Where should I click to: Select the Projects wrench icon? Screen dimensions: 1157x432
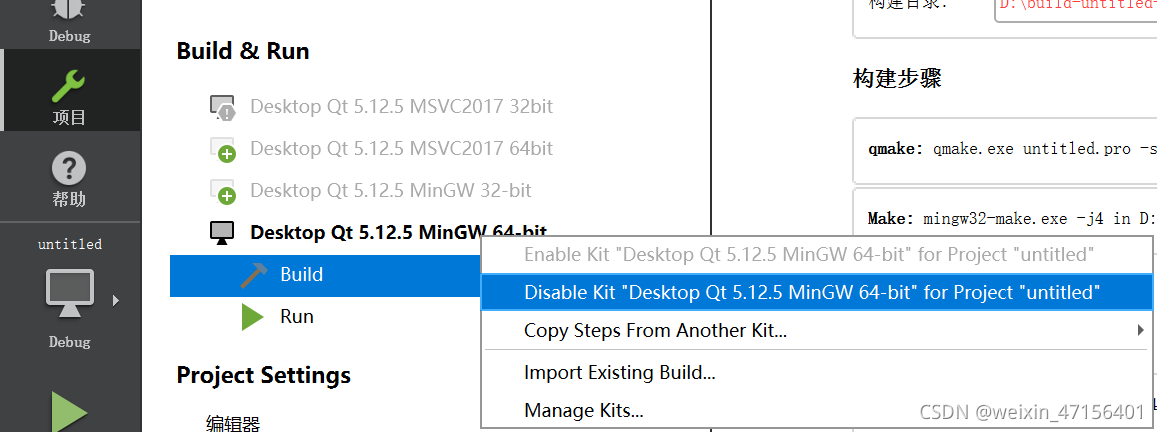point(69,87)
